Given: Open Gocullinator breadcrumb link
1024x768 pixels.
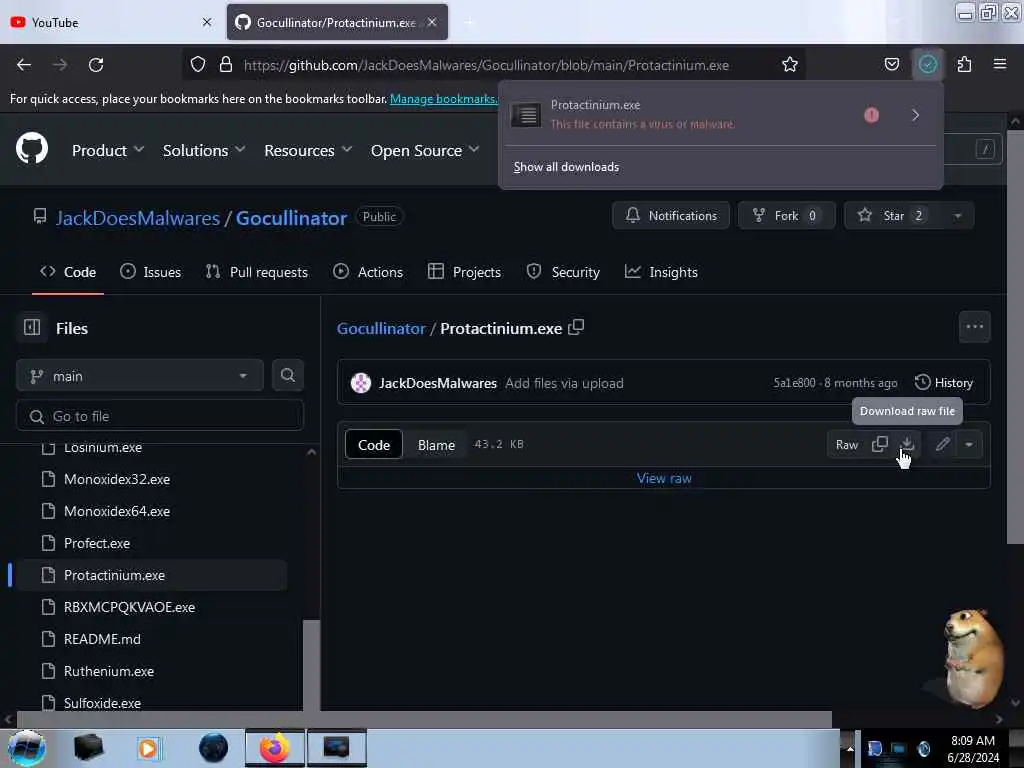Looking at the screenshot, I should (x=381, y=328).
